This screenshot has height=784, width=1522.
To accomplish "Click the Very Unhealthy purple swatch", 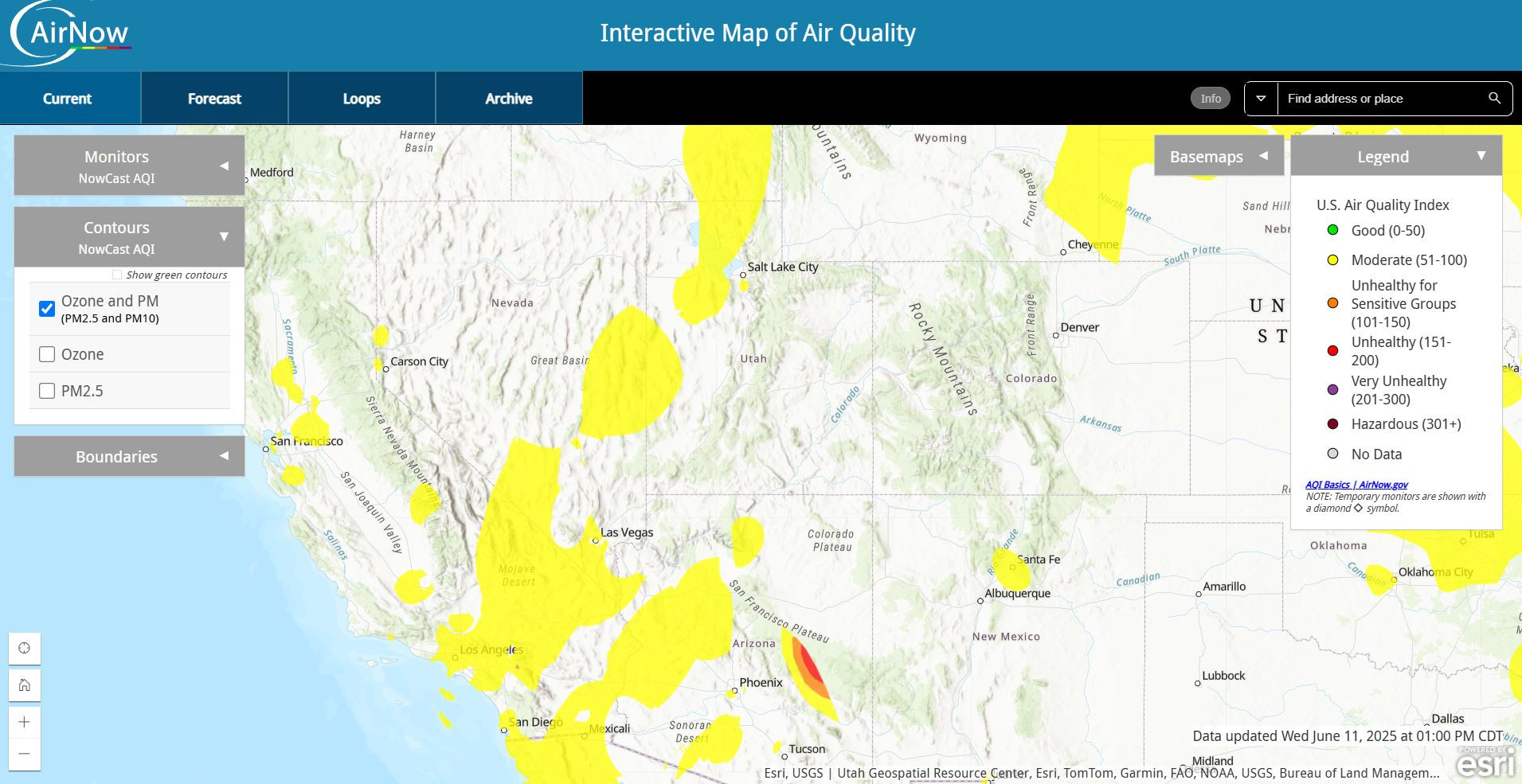I will [1332, 390].
